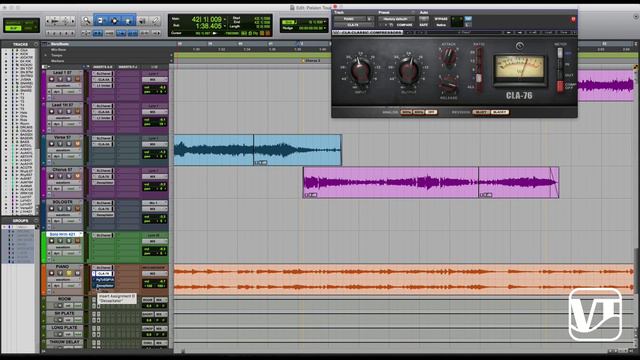
Task: Toggle the red plug-in target button
Action: pos(573,19)
